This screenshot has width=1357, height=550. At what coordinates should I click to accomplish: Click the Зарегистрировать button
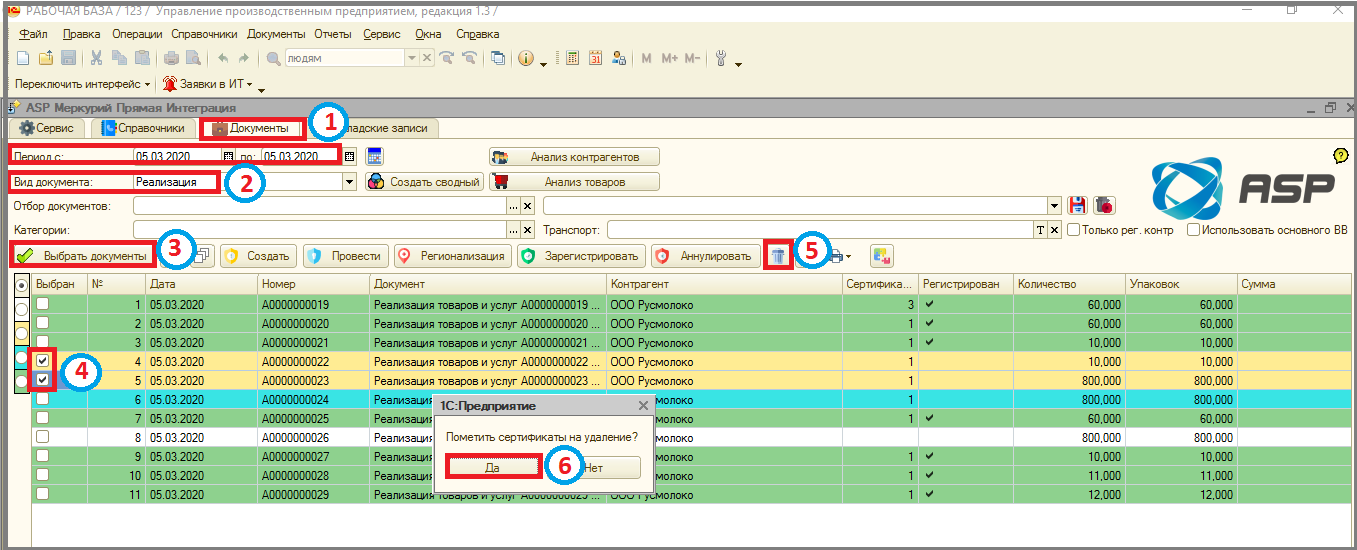tap(581, 256)
